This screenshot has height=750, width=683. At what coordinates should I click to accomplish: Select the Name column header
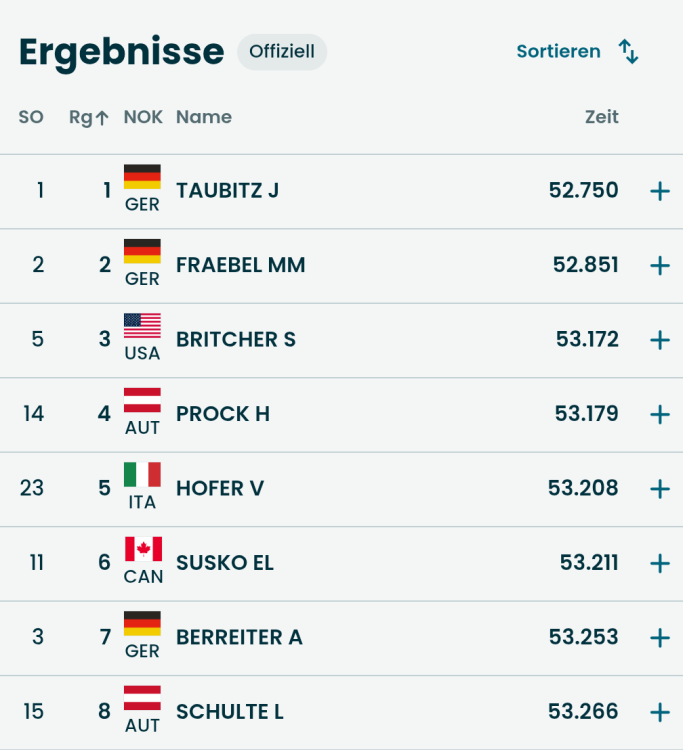[204, 117]
